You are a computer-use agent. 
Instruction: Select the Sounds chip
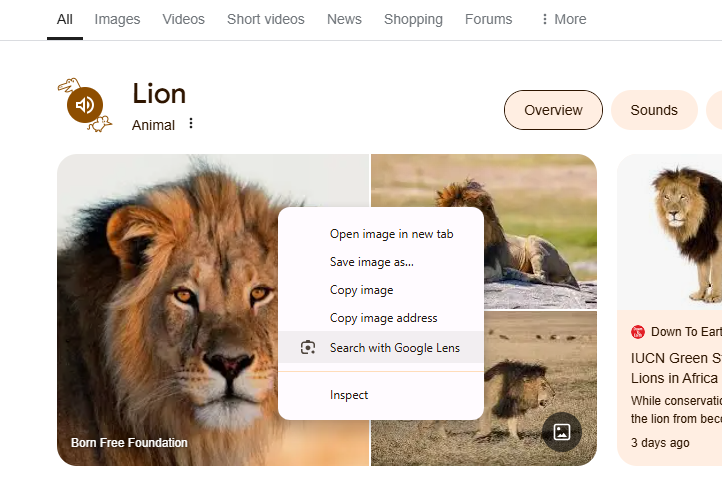pyautogui.click(x=654, y=110)
